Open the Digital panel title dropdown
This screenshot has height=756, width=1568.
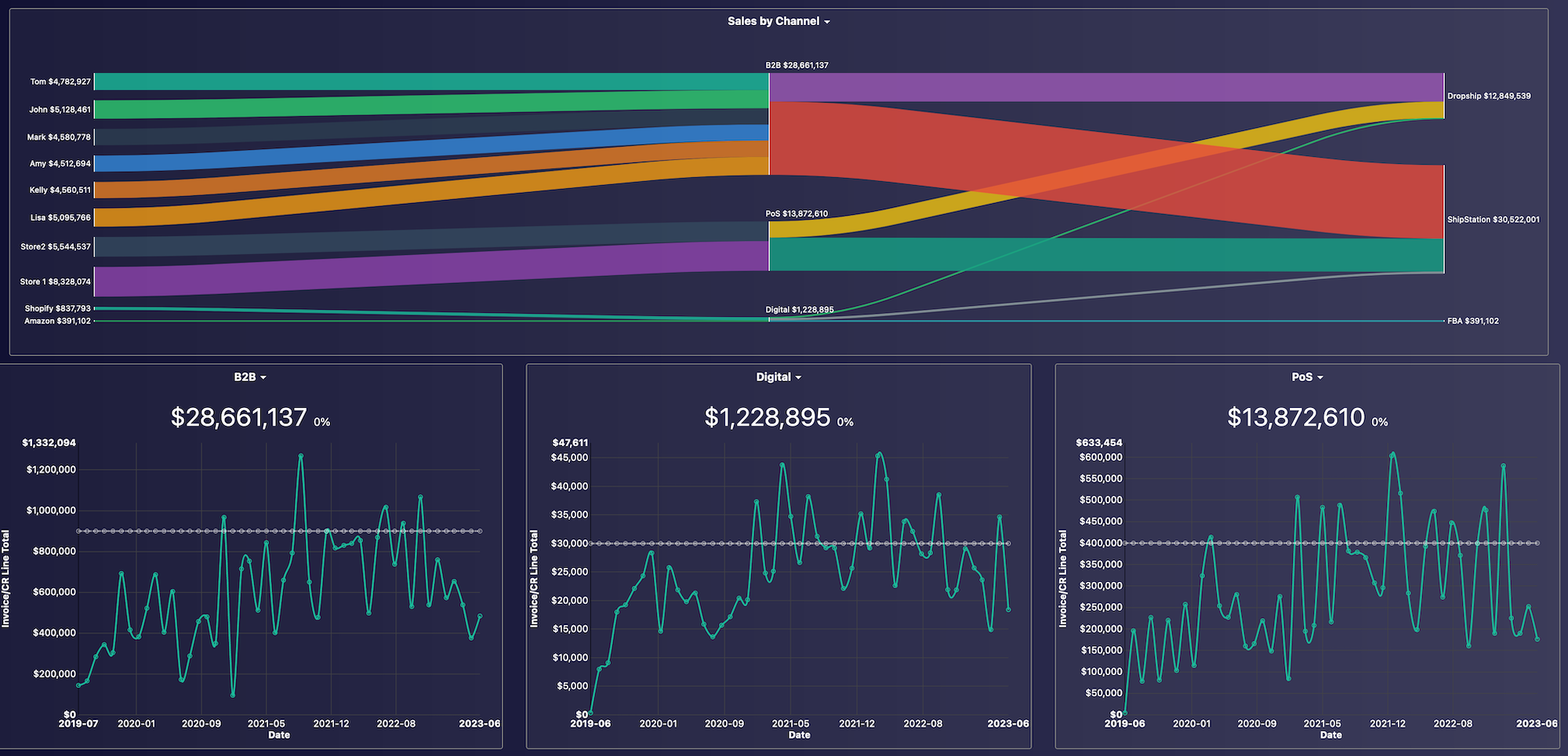pyautogui.click(x=798, y=378)
